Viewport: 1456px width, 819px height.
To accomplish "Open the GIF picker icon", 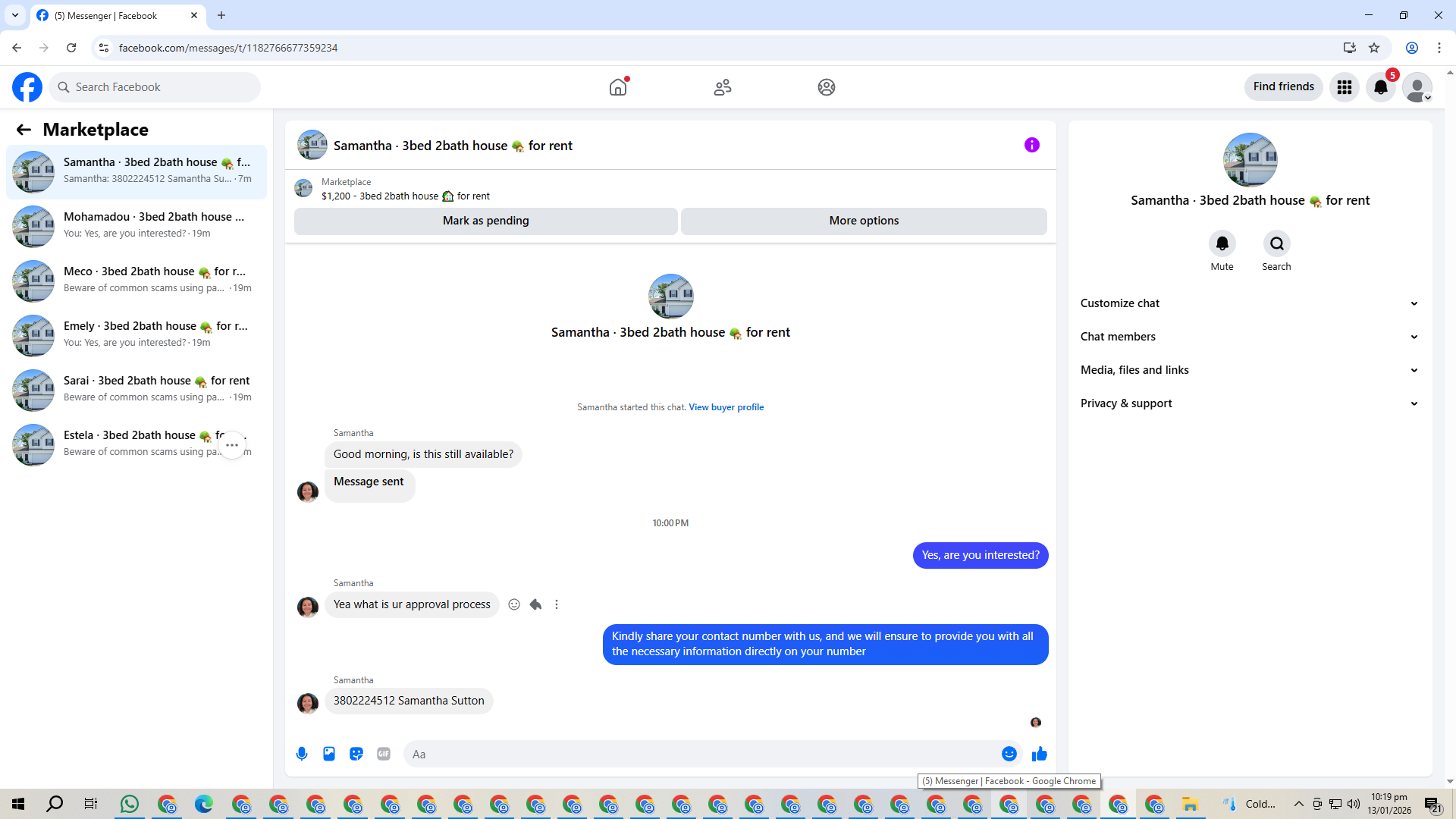I will [x=384, y=754].
